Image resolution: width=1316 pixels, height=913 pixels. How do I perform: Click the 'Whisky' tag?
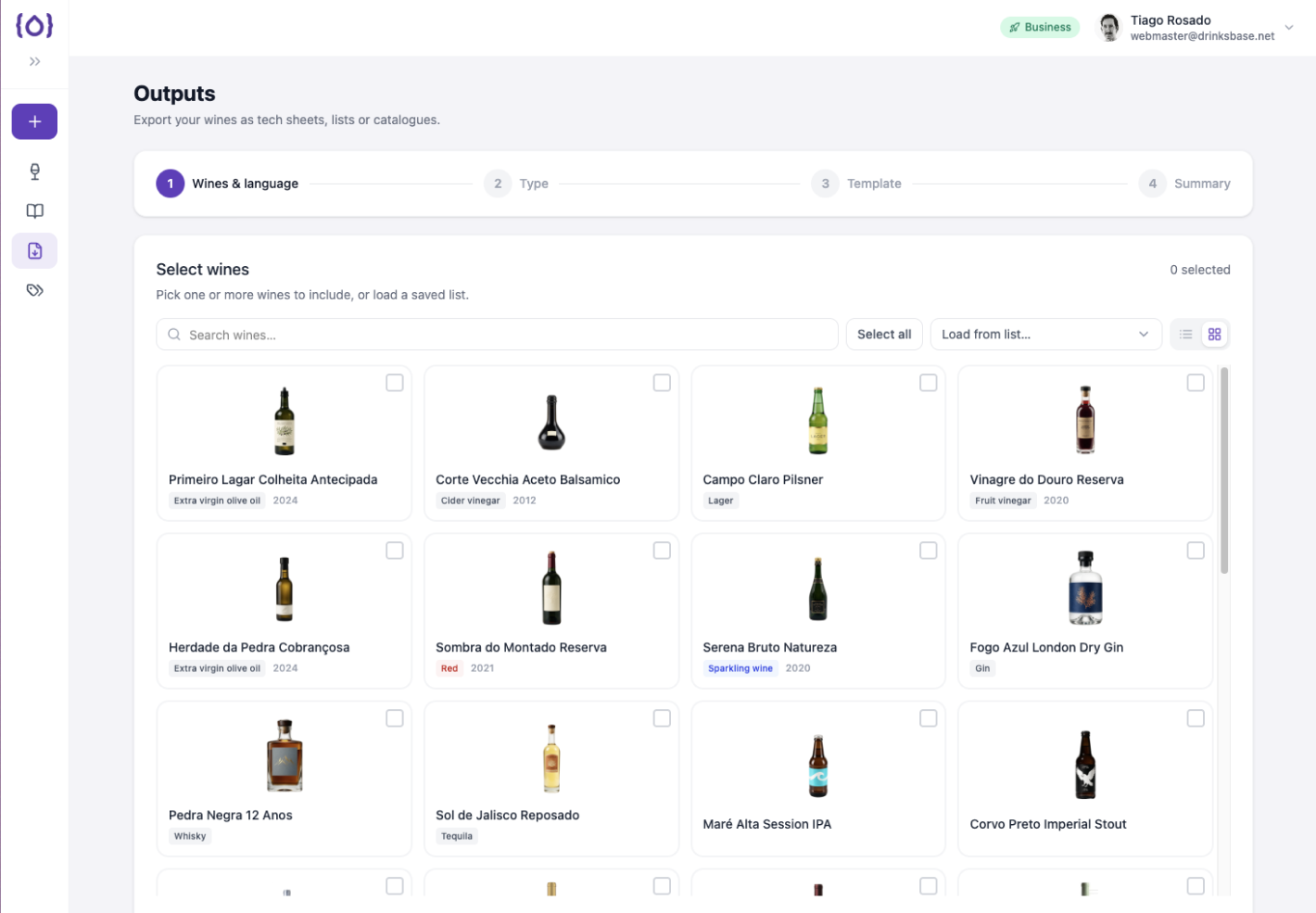point(190,836)
